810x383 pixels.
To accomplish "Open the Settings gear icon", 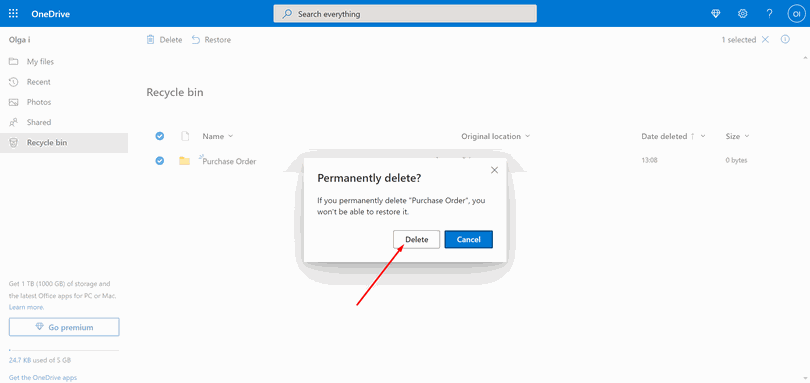I will click(742, 14).
